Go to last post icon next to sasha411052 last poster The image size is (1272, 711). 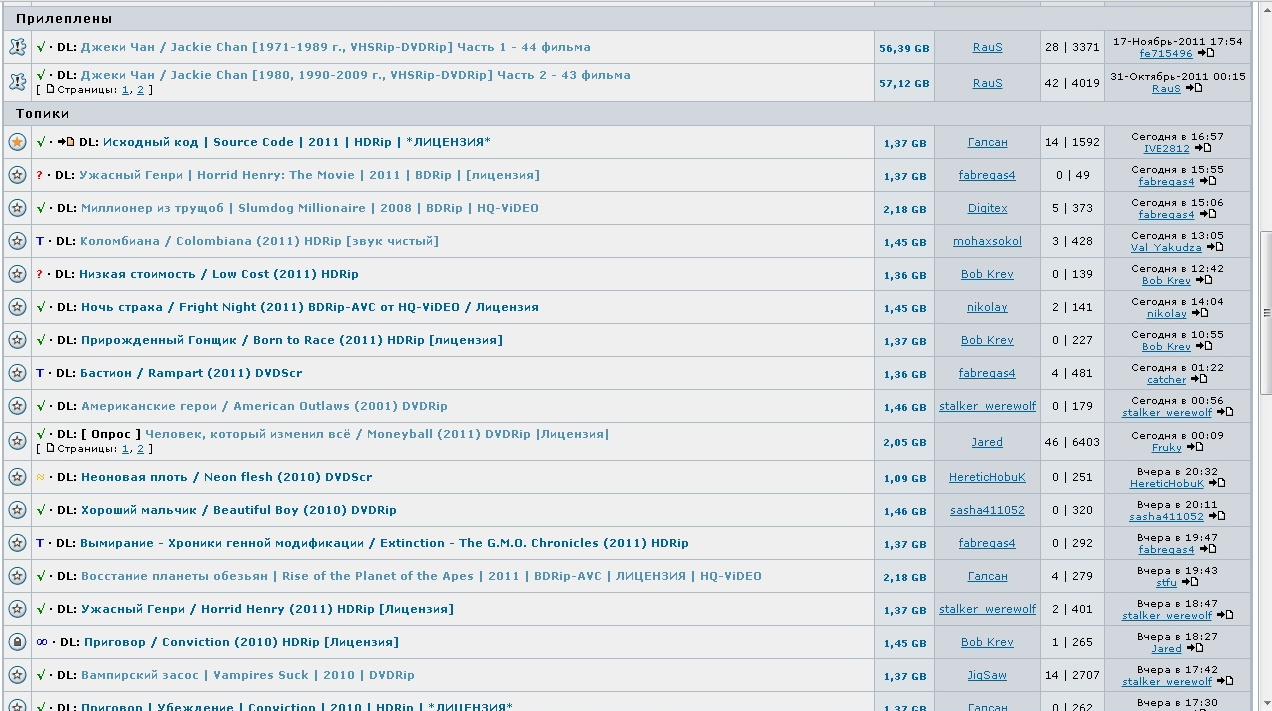click(x=1217, y=517)
